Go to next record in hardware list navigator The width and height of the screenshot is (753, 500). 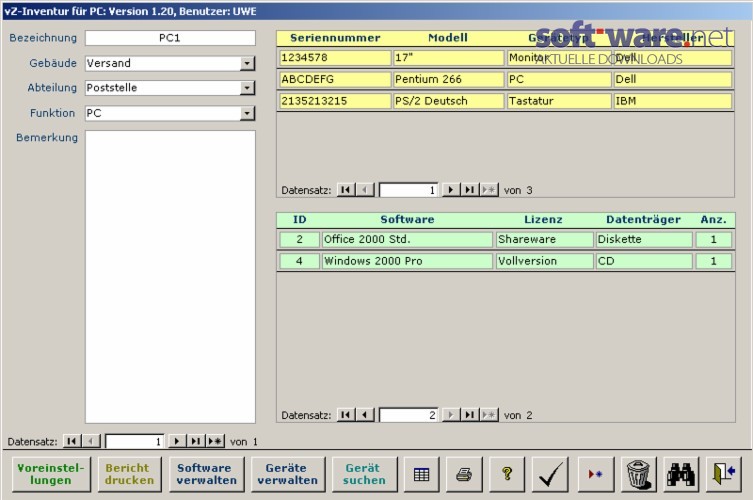[x=450, y=190]
